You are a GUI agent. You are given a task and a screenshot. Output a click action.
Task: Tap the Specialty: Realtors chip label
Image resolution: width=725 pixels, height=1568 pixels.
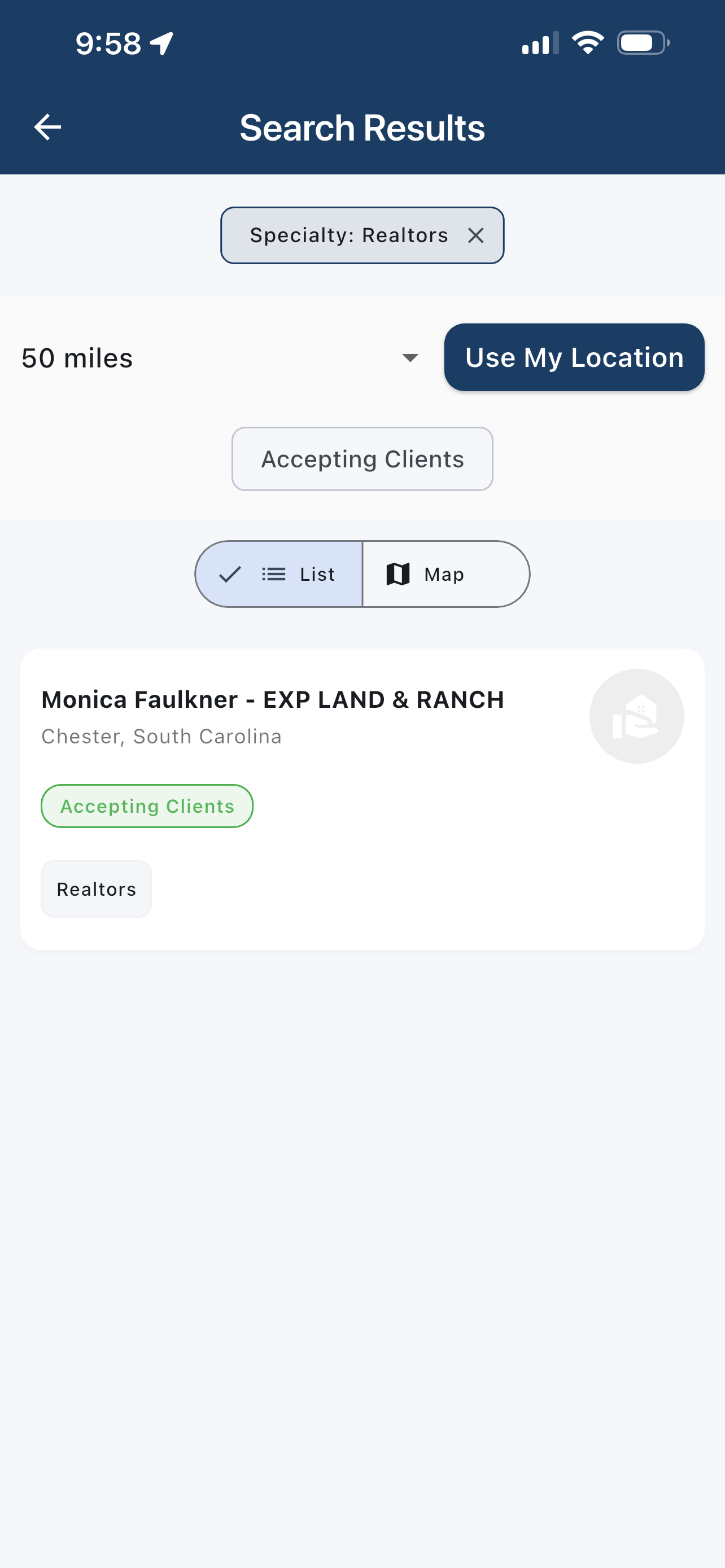click(x=349, y=235)
